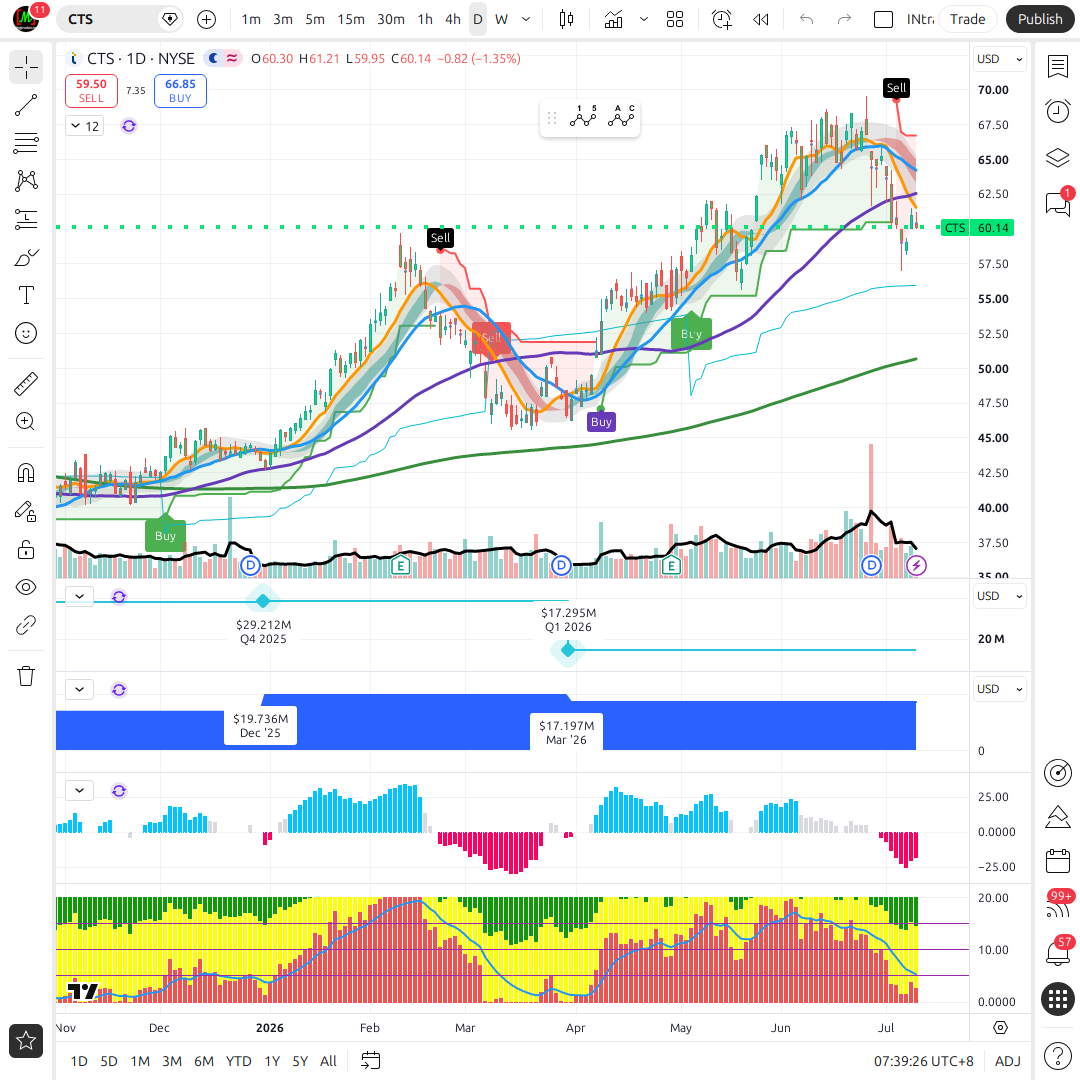Open the chart patterns tool

(x=26, y=181)
